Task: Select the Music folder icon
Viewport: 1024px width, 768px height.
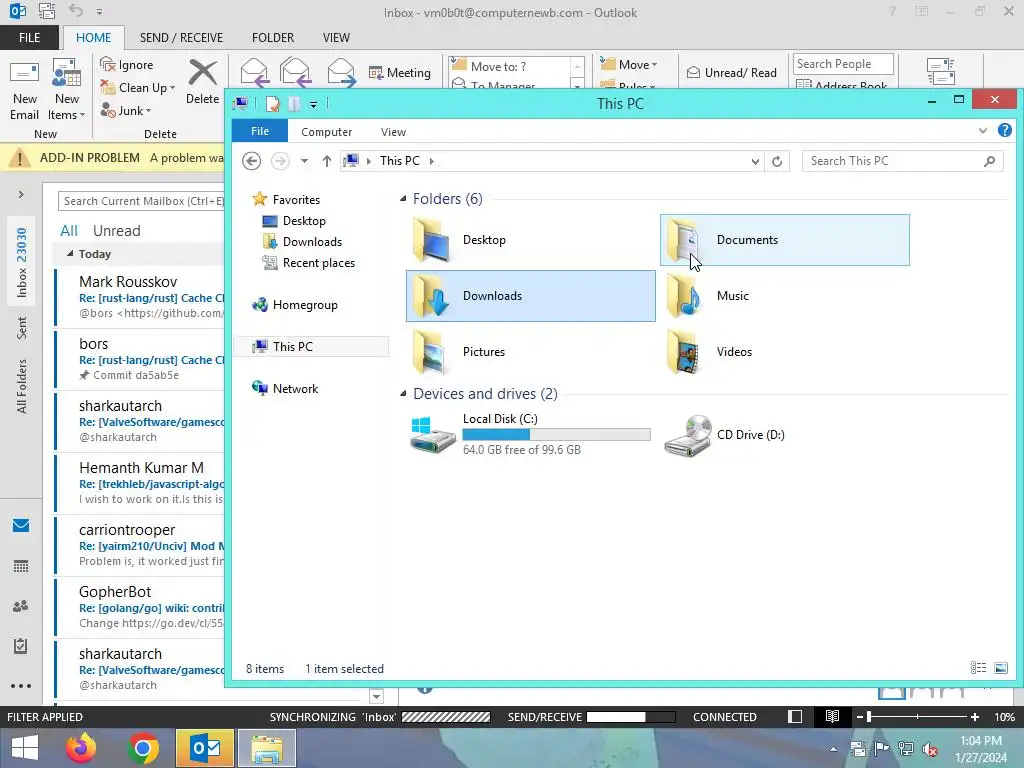Action: pyautogui.click(x=683, y=296)
